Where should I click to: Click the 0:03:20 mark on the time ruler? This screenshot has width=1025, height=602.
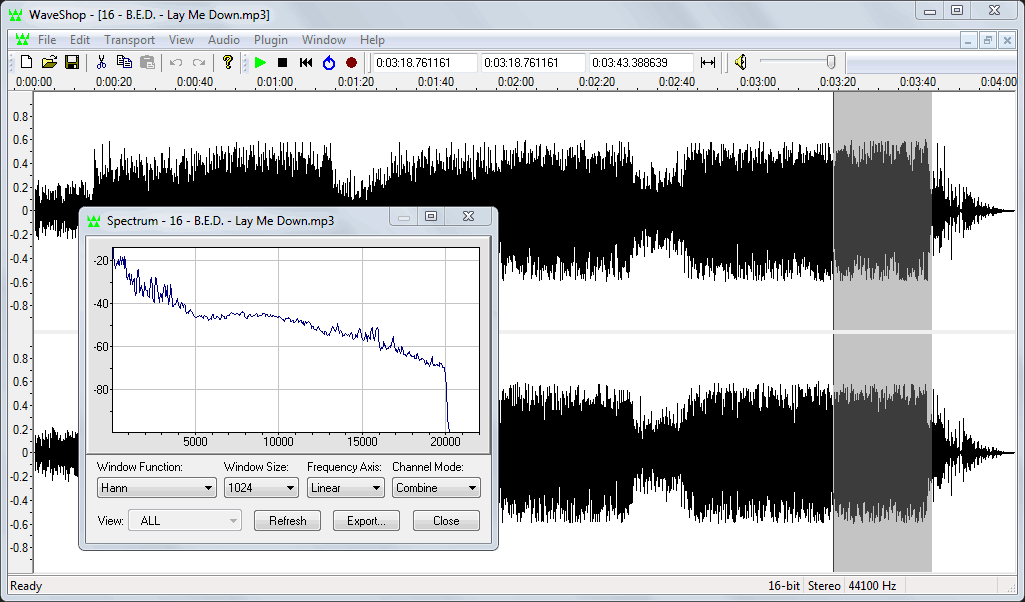pos(837,82)
